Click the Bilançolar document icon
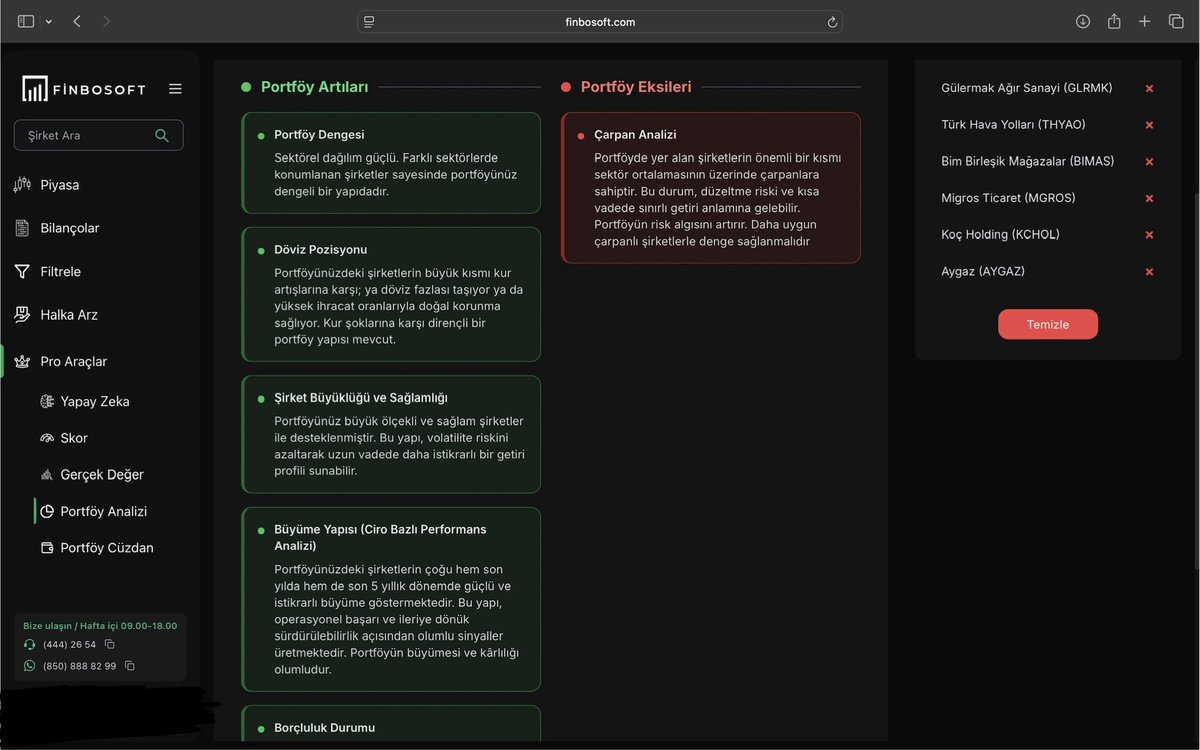The height and width of the screenshot is (750, 1200). 22,228
